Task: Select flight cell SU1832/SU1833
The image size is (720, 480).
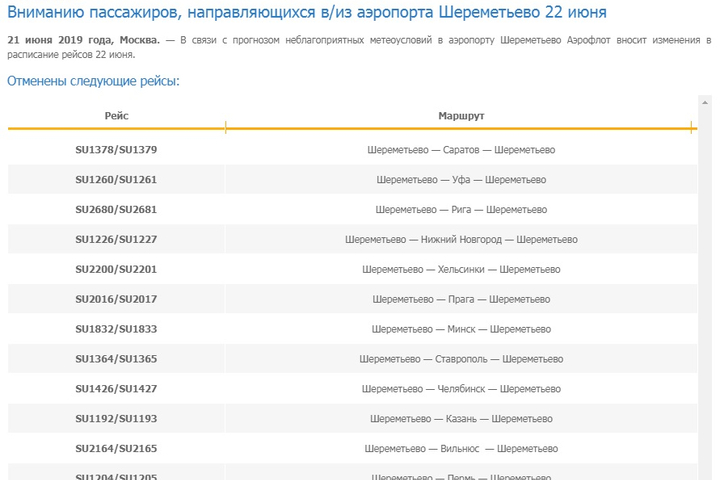Action: [116, 329]
